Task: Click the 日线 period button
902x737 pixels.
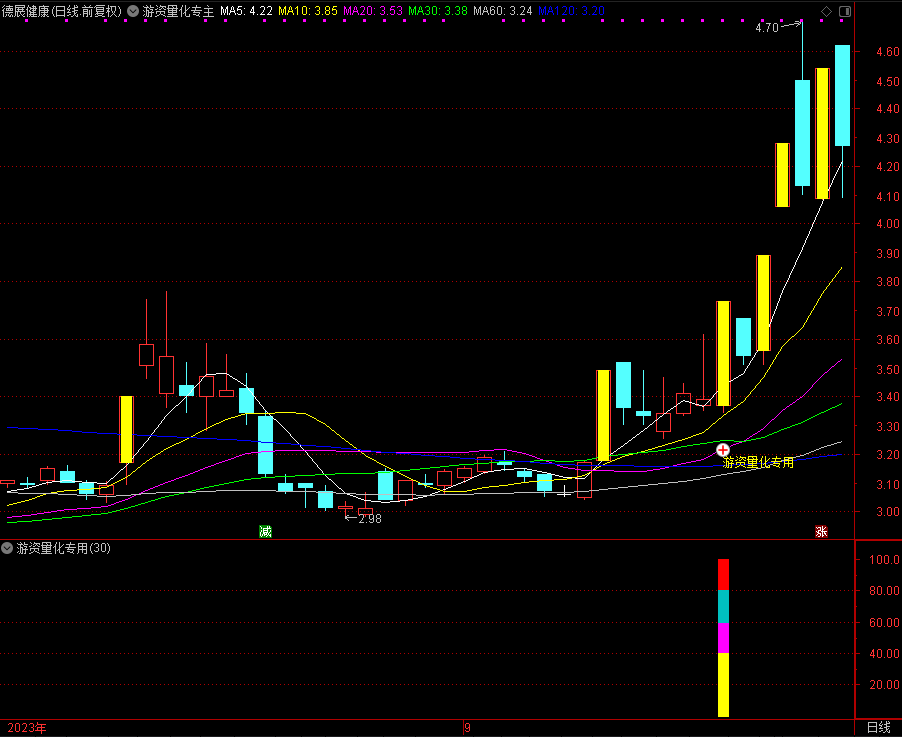Action: pyautogui.click(x=878, y=728)
